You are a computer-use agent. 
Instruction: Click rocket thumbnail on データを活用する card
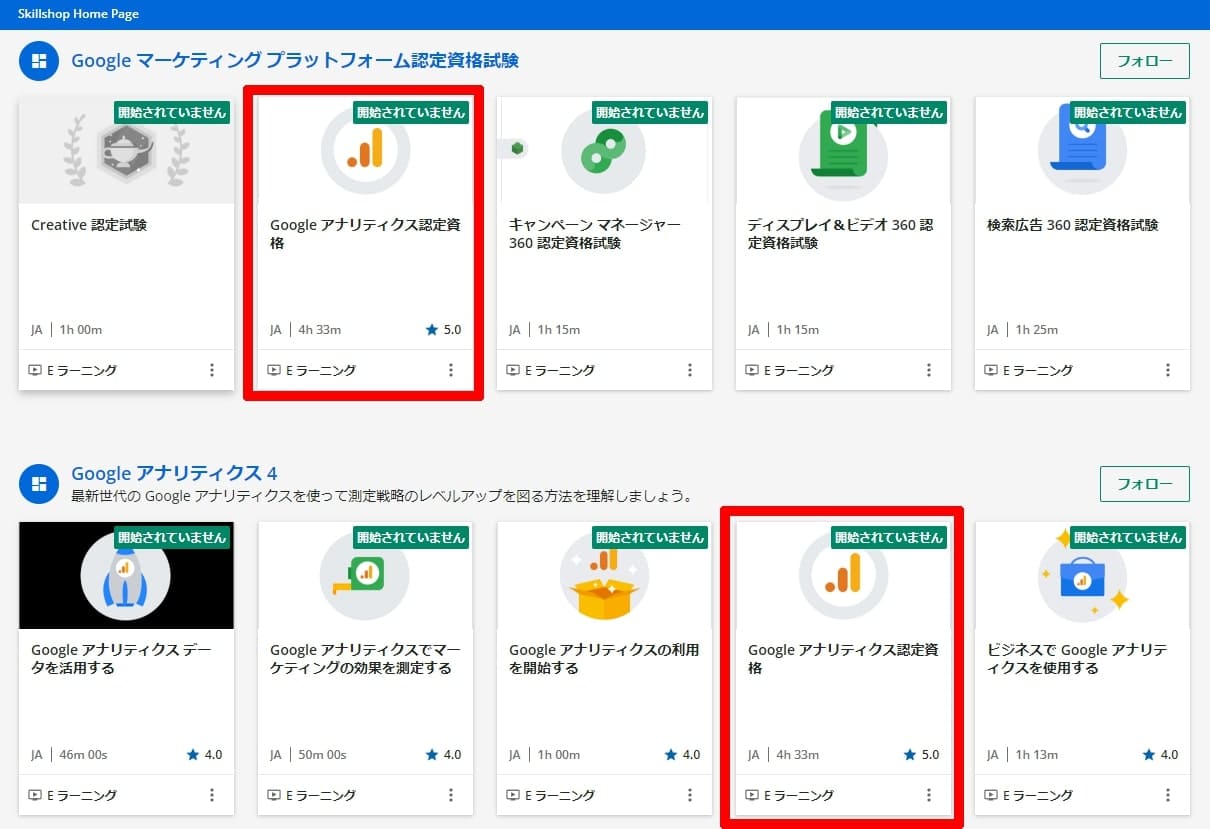[x=126, y=575]
